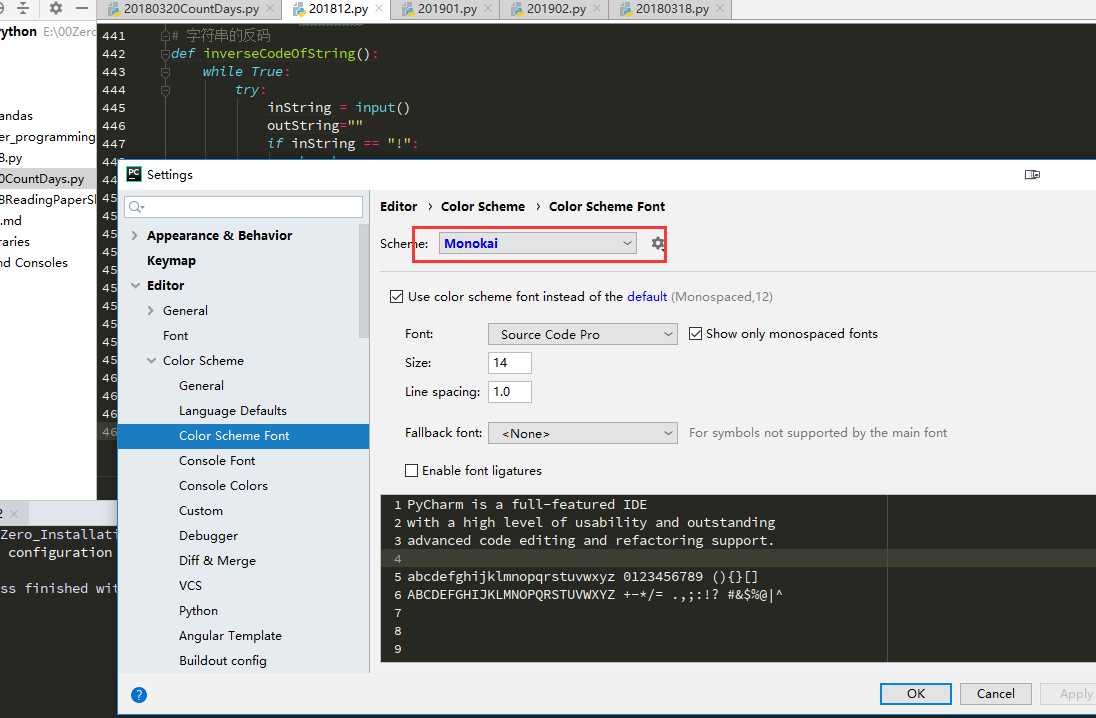The height and width of the screenshot is (718, 1096).
Task: Select Buildout config item
Action: tap(222, 661)
